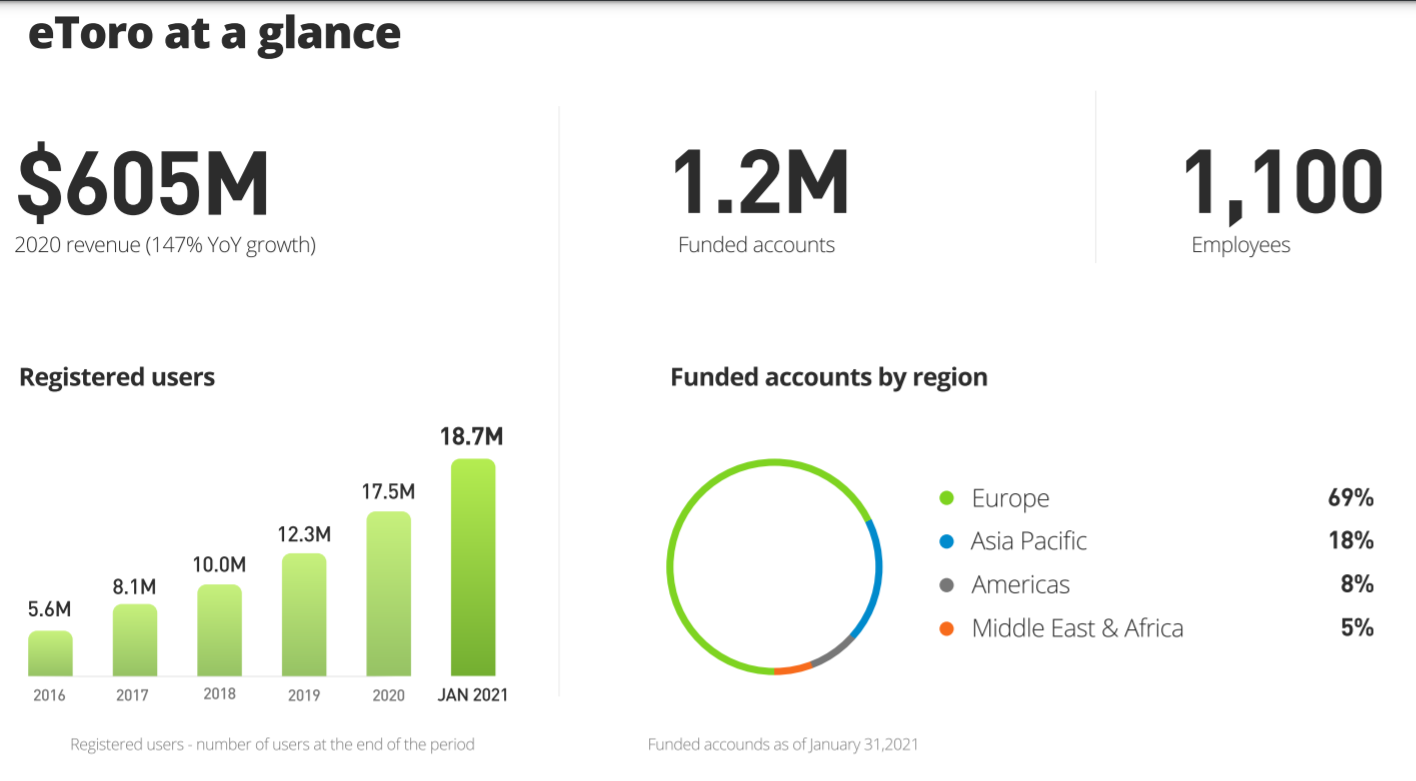
Task: Select the 2019 bar in the chart
Action: [304, 615]
